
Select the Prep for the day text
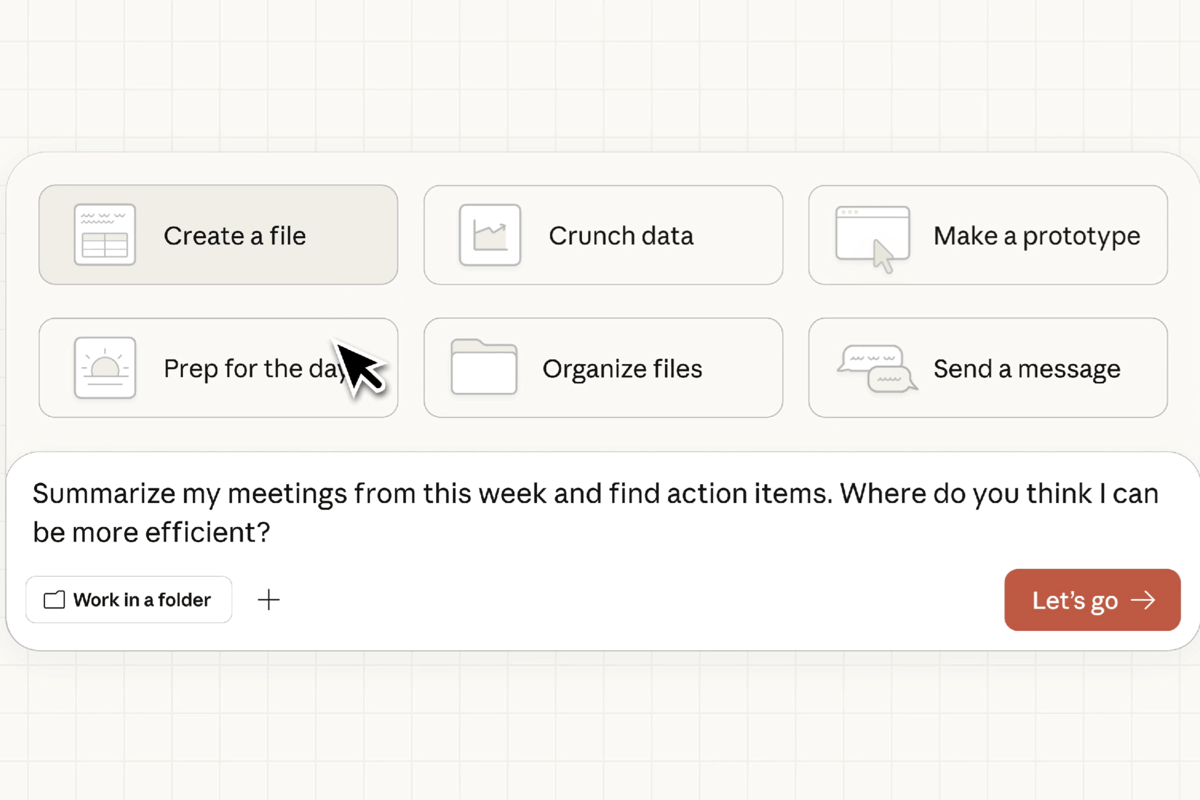[x=250, y=368]
